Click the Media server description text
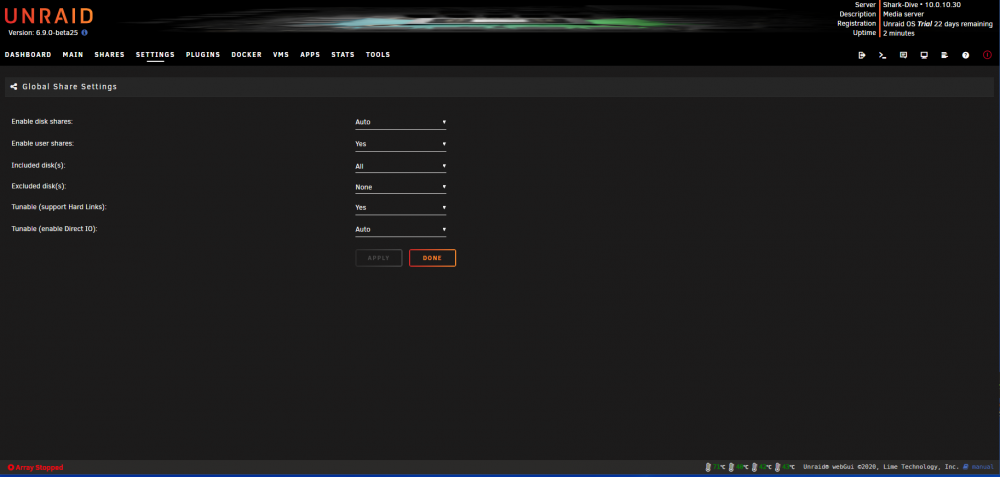 903,14
